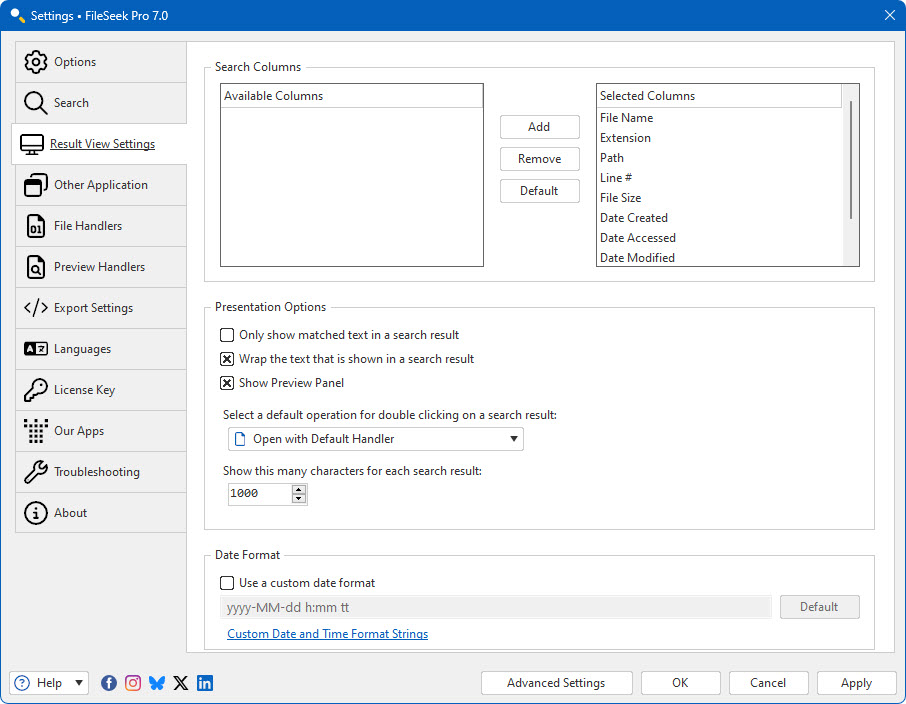Click the document icon in the handler dropdown
906x704 pixels.
coord(240,439)
